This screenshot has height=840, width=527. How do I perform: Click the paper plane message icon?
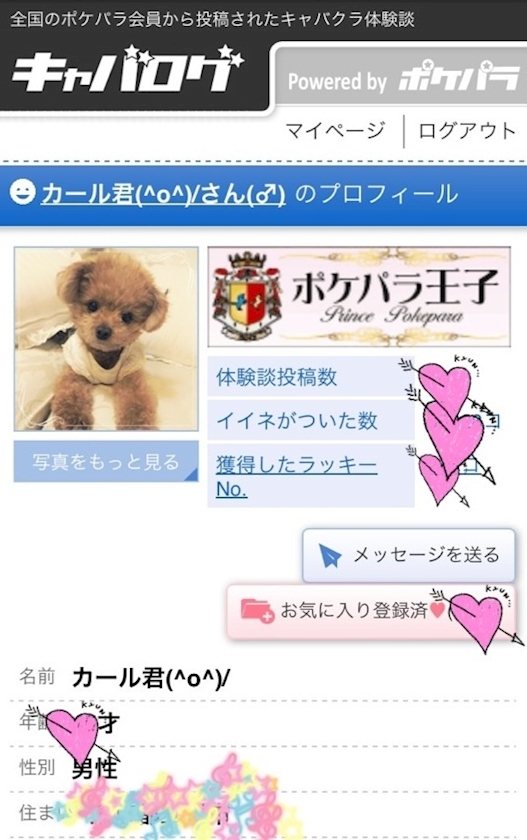[330, 556]
